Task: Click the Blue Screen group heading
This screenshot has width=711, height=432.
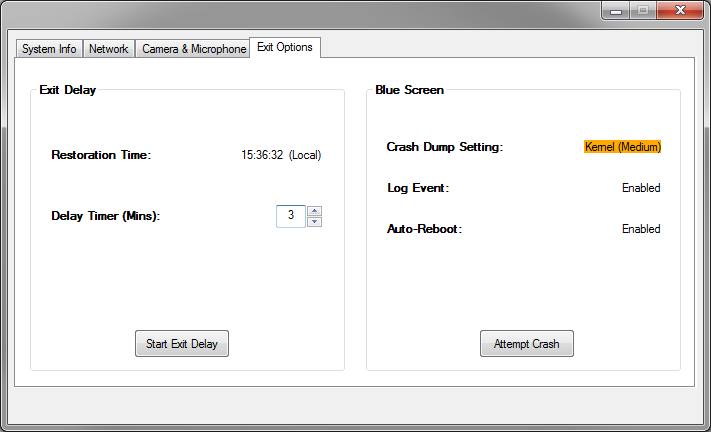Action: pos(409,90)
